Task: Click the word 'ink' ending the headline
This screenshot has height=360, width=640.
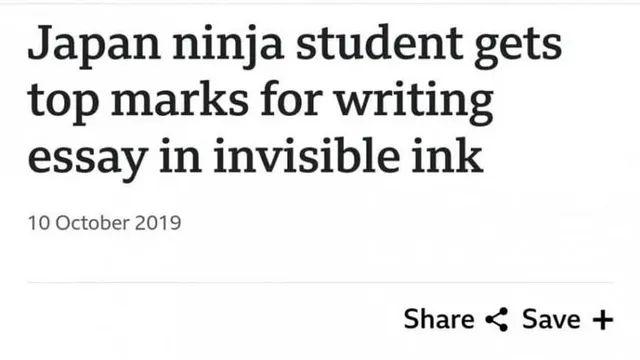Action: point(447,156)
